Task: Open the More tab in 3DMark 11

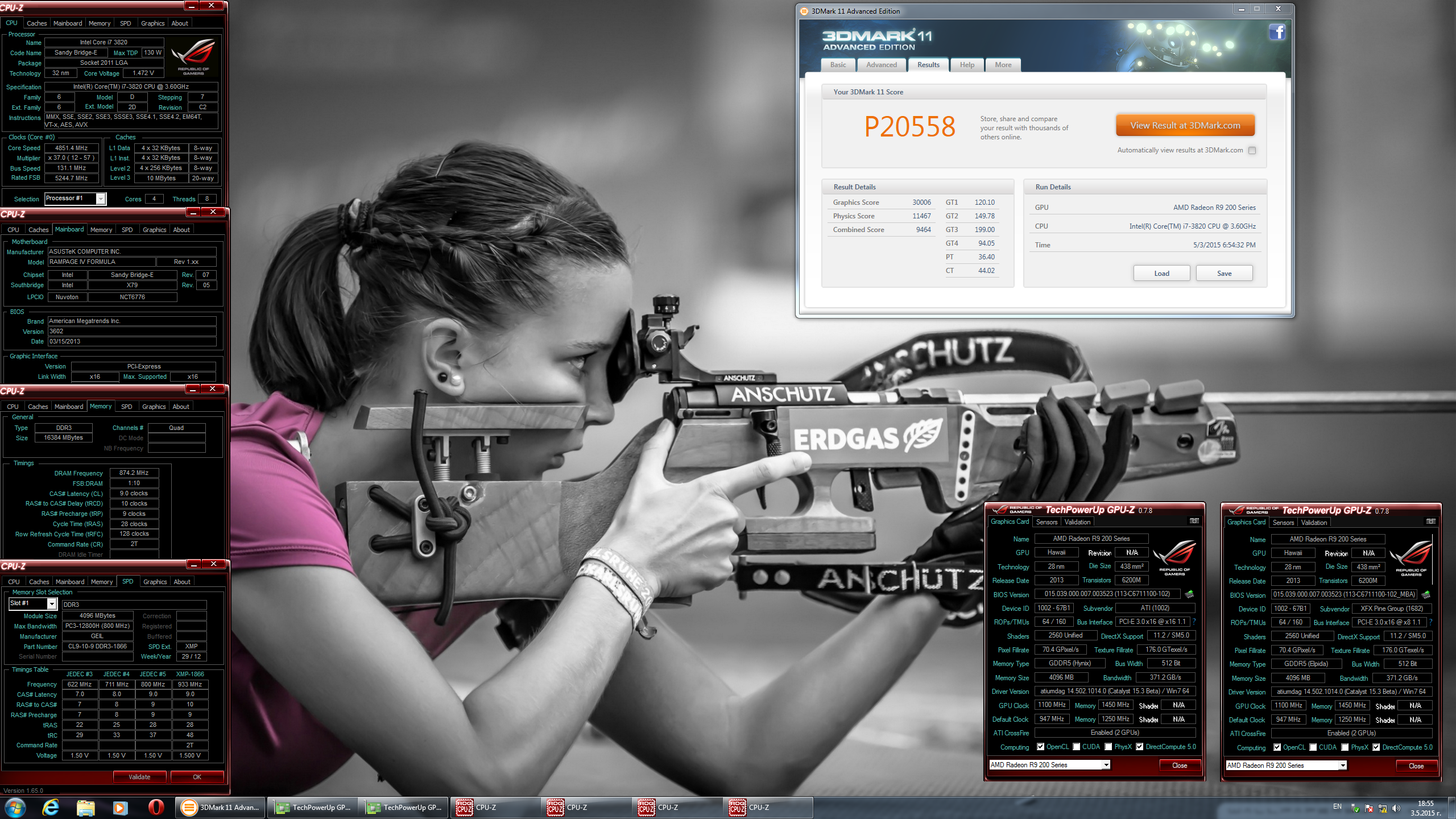Action: (x=1003, y=65)
